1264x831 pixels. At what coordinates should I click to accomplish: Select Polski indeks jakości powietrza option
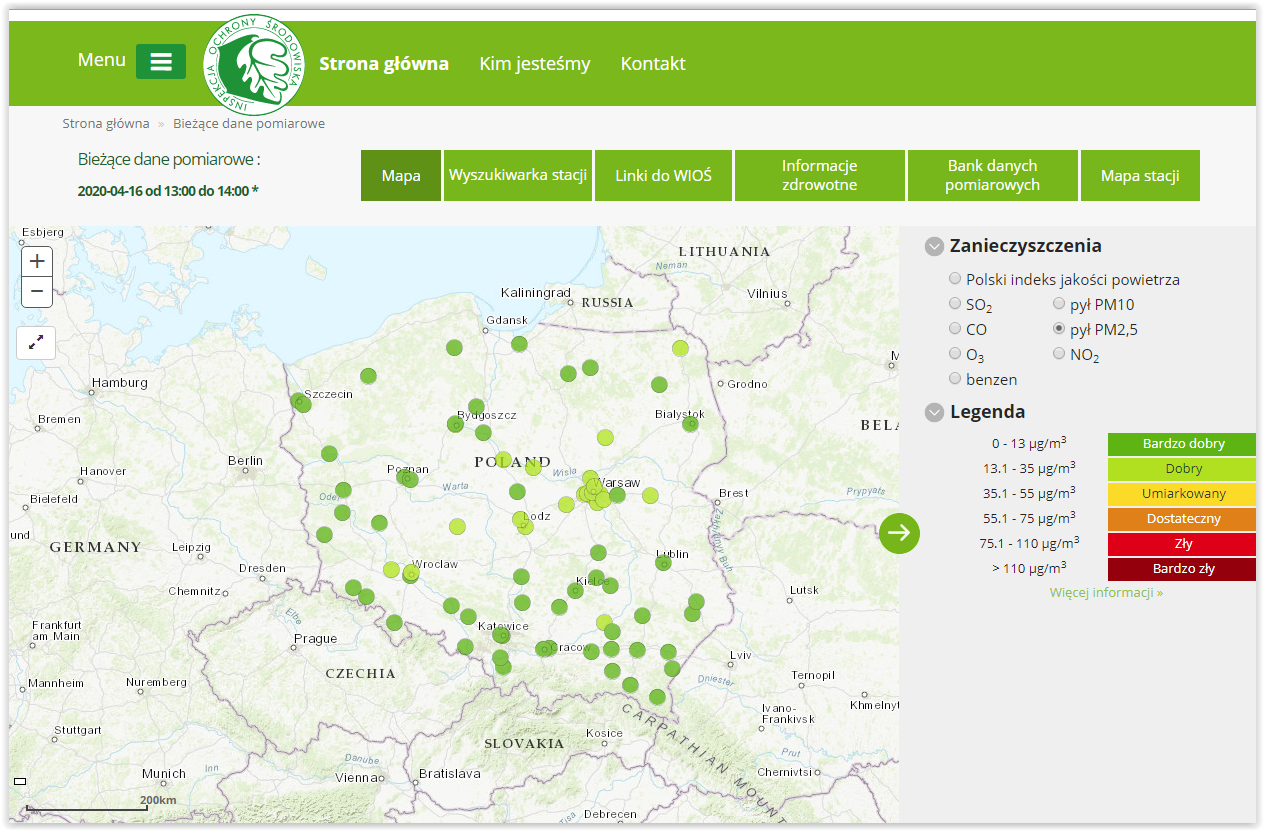(x=955, y=279)
